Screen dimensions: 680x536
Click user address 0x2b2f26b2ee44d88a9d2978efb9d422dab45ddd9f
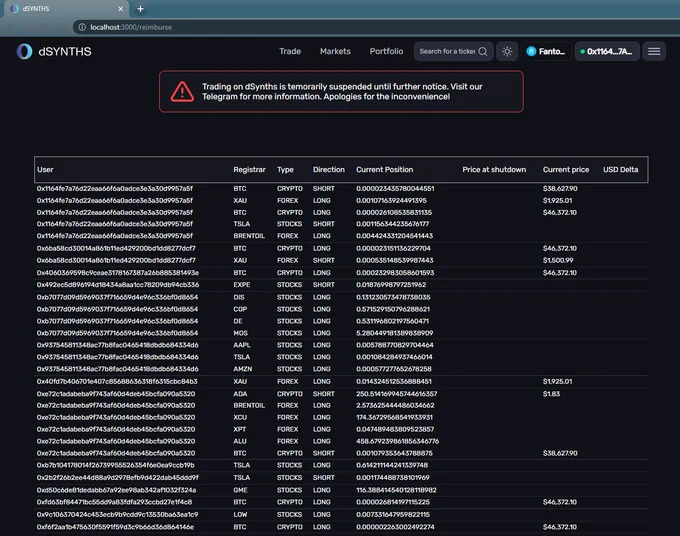[118, 477]
